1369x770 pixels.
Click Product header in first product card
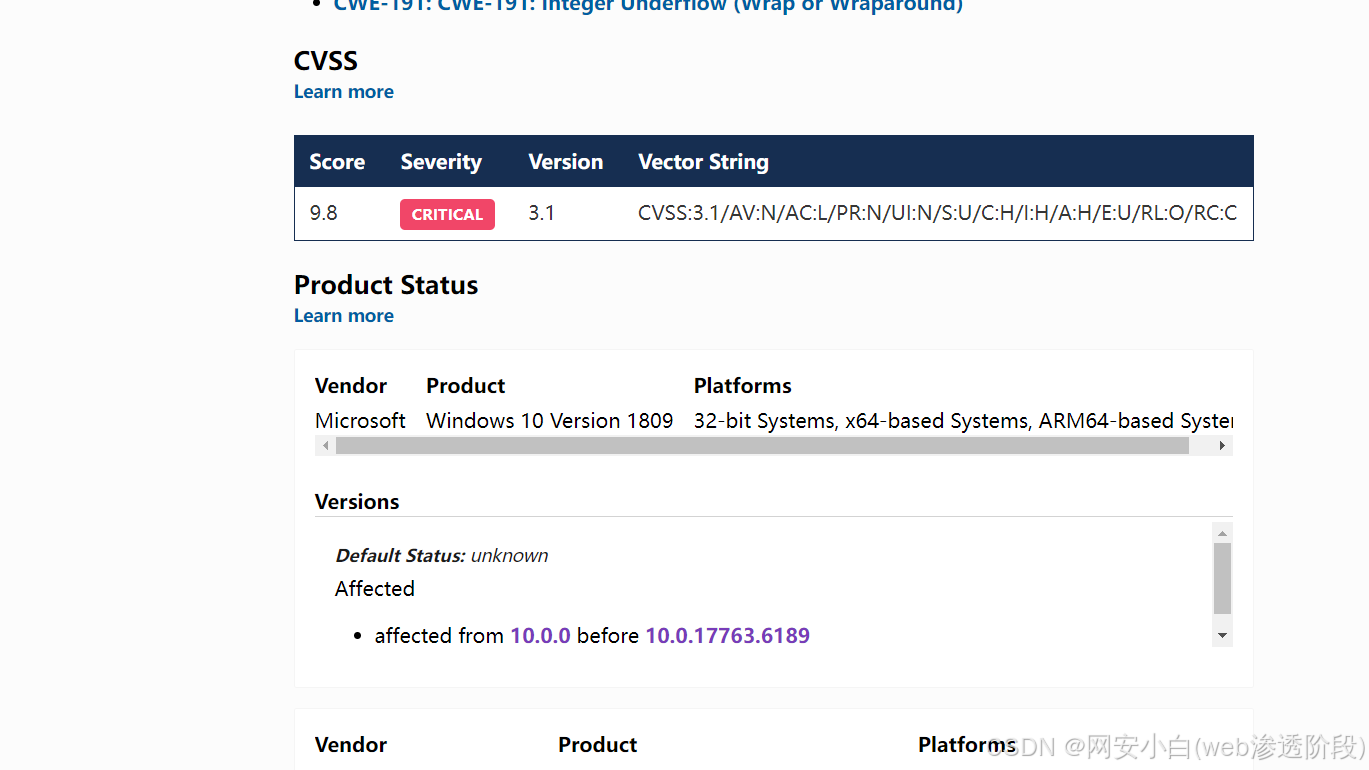(x=466, y=386)
